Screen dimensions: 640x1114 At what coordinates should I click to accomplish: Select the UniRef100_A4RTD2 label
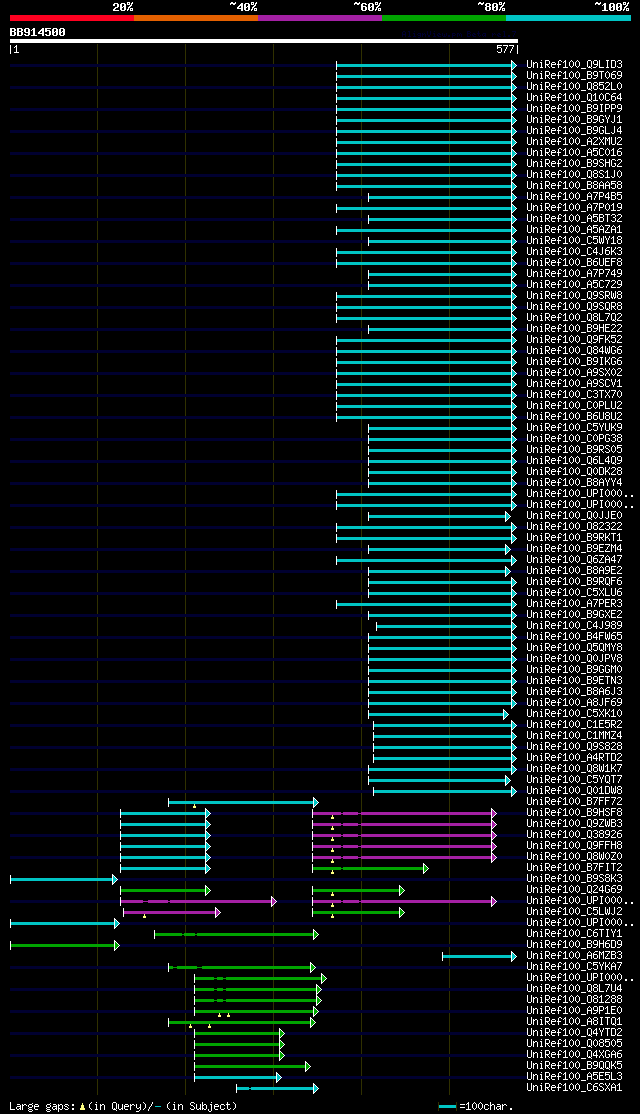click(x=575, y=758)
